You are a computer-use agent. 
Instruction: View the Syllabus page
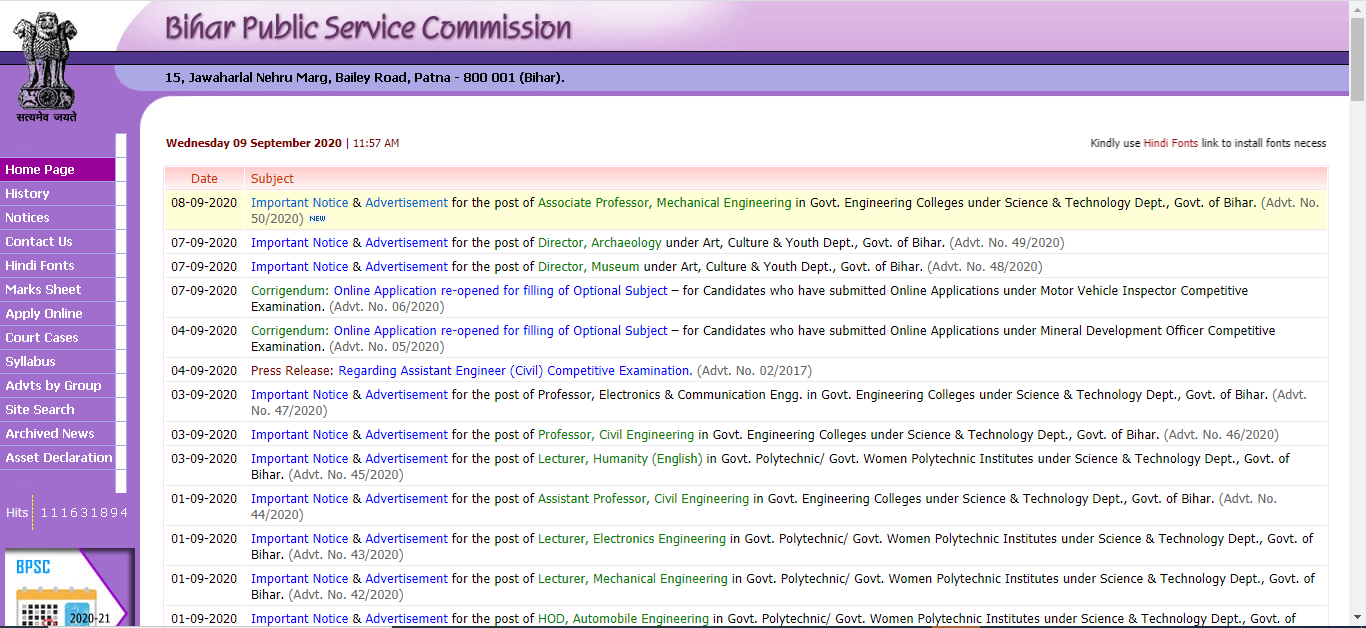30,362
